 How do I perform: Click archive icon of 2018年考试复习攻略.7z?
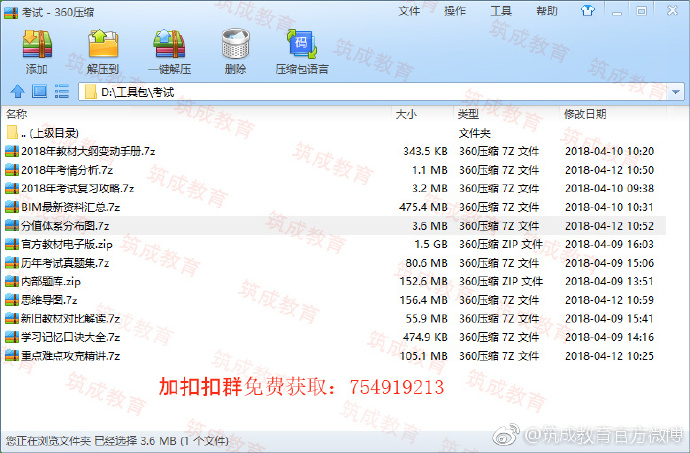[12, 188]
